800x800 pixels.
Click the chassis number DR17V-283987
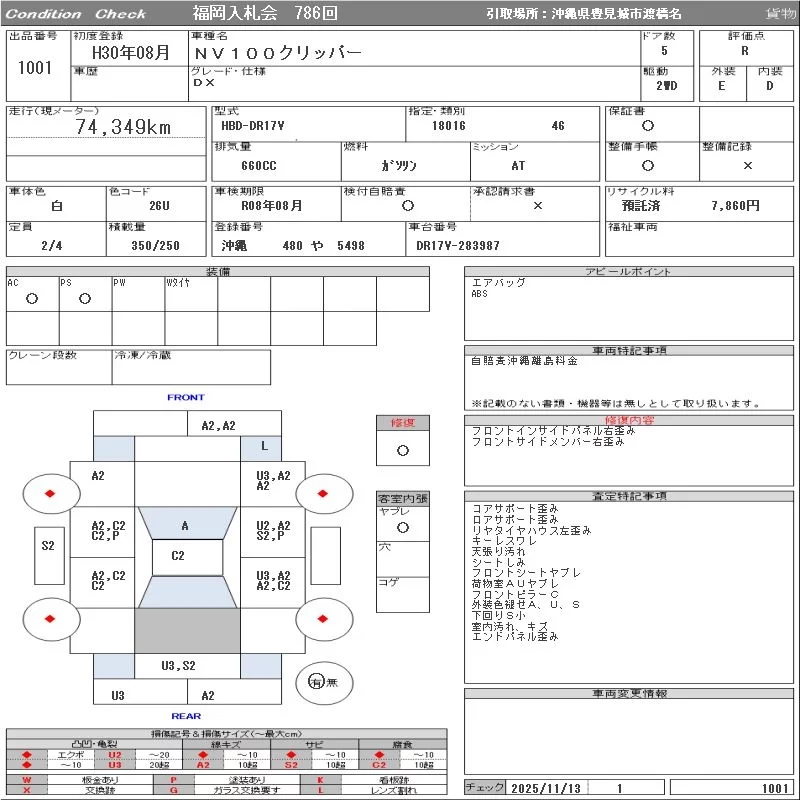(x=458, y=245)
